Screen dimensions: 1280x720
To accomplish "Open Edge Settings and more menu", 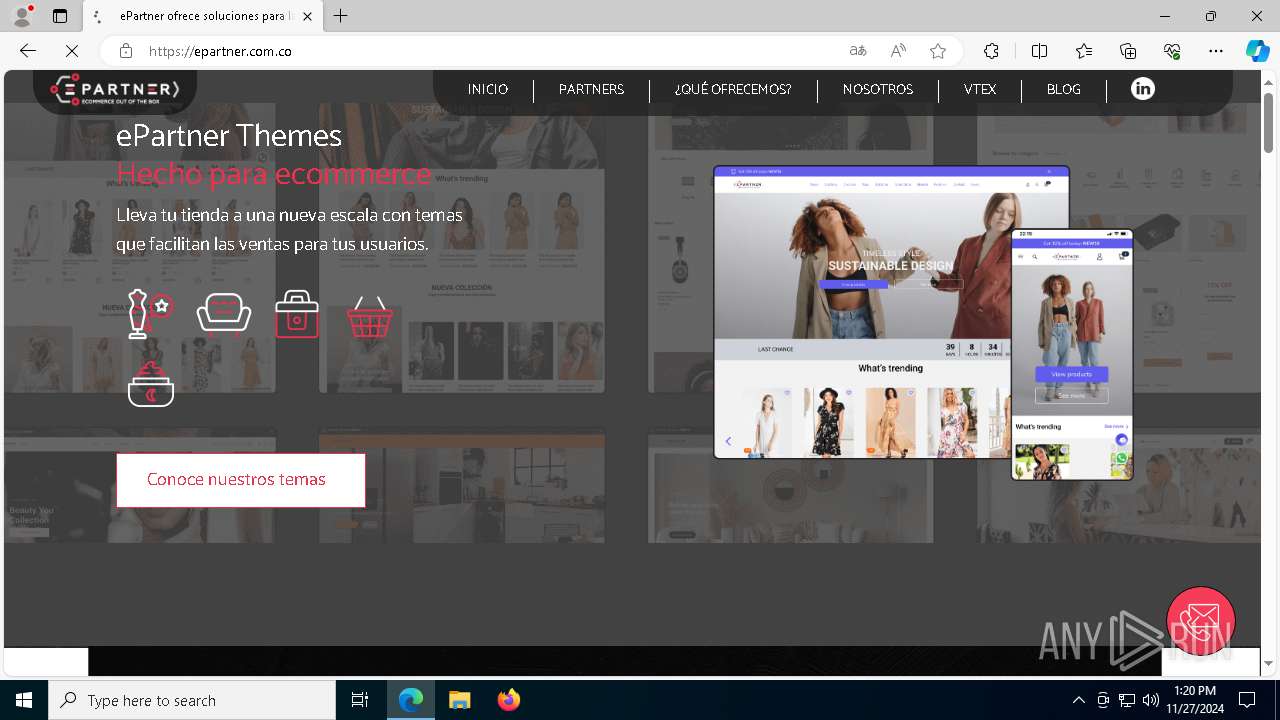I will 1216,51.
